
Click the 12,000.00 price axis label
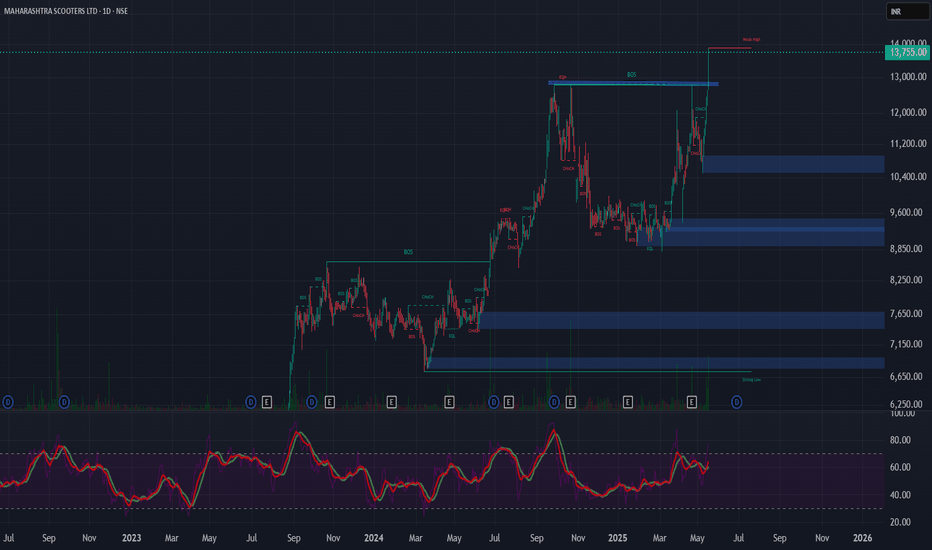click(908, 112)
